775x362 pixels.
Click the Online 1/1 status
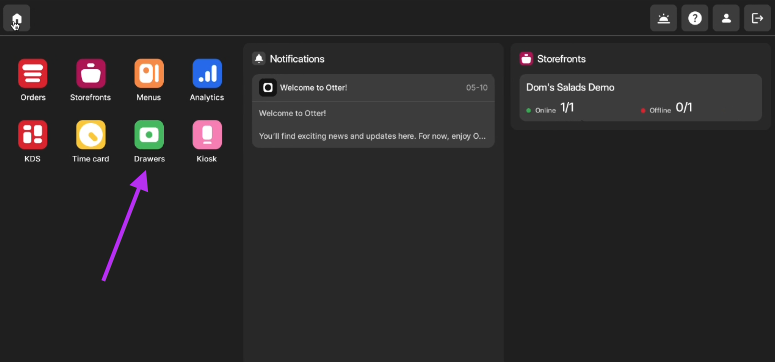[x=550, y=108]
